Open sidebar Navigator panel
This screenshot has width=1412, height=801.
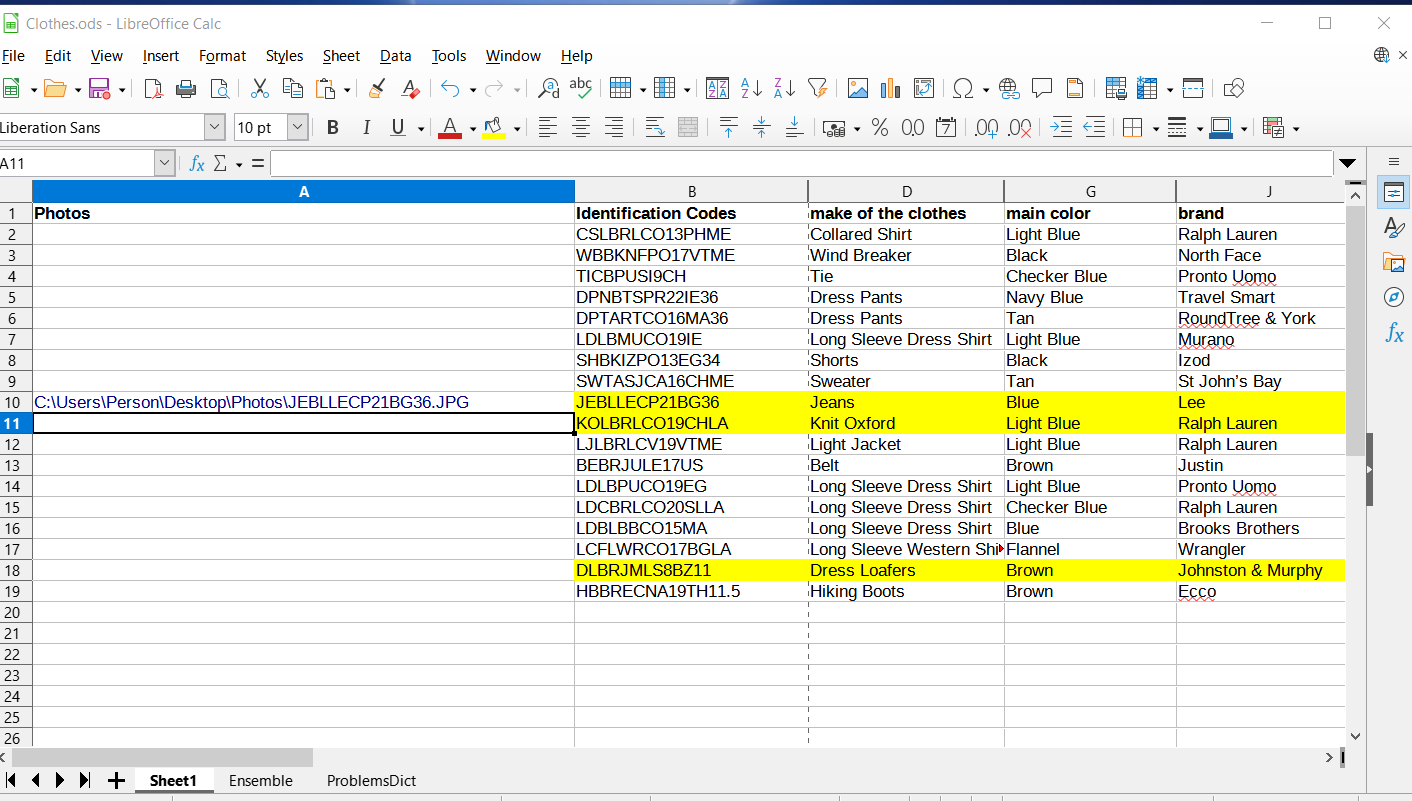click(x=1394, y=297)
